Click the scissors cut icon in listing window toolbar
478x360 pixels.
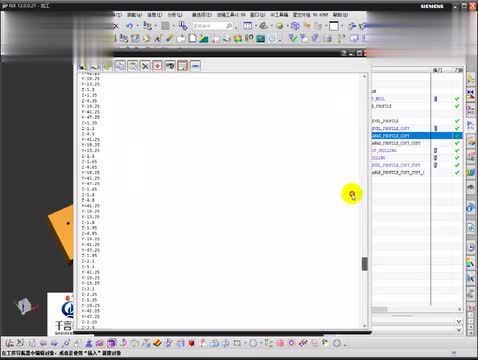[x=145, y=66]
